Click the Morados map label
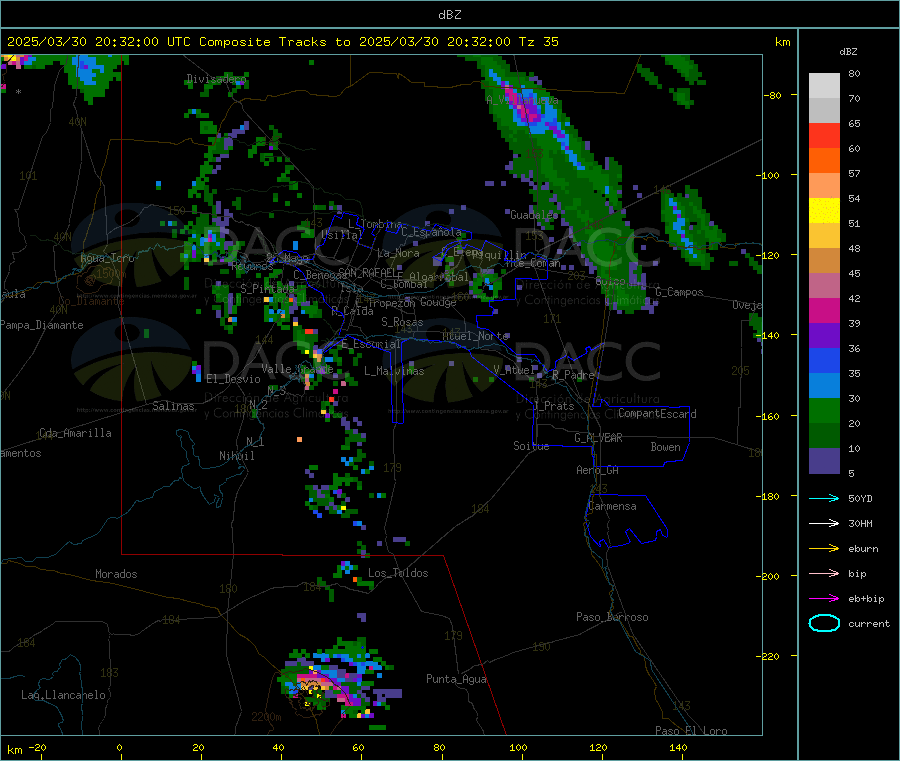This screenshot has height=761, width=900. click(116, 574)
